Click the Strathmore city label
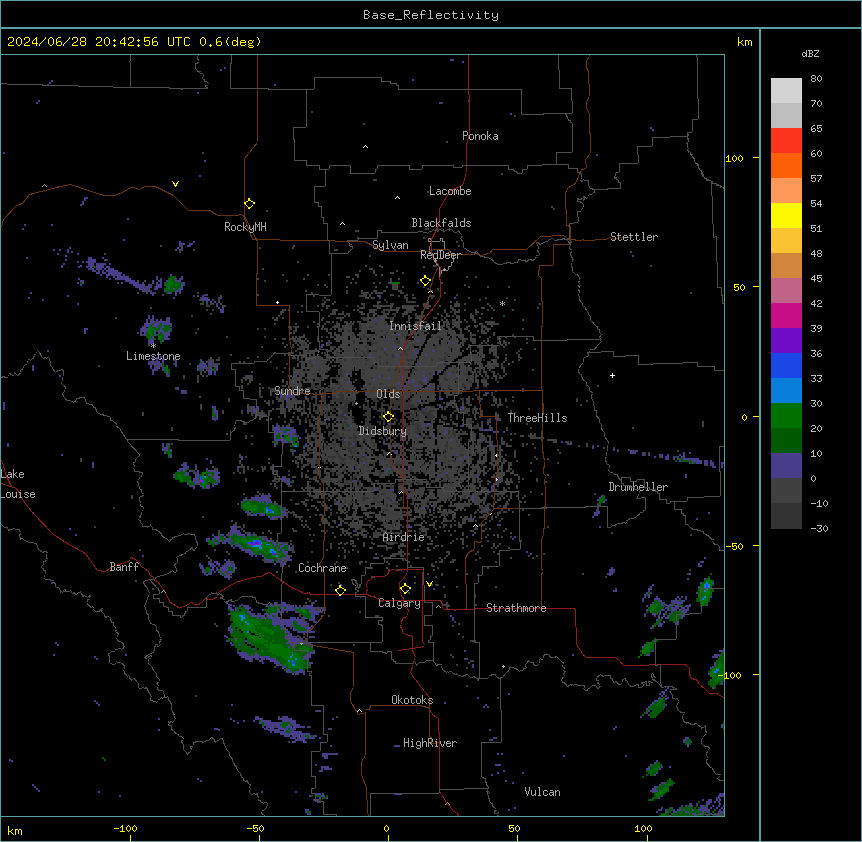This screenshot has height=842, width=862. pos(516,608)
